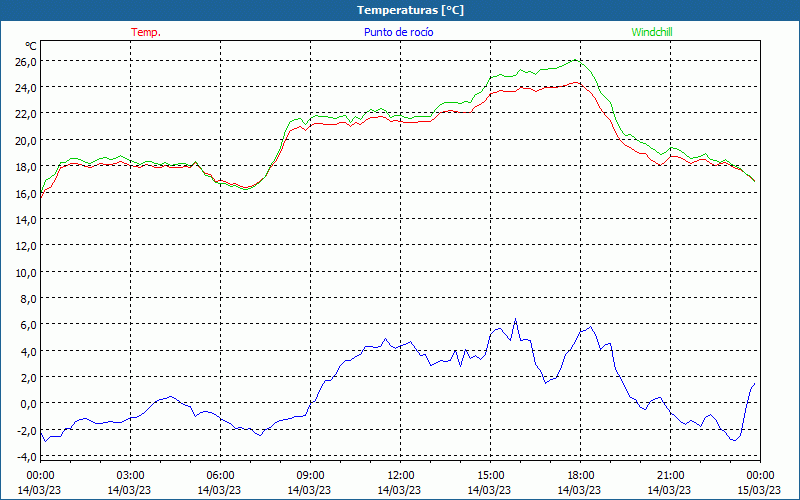
Task: Click the '18:00' time axis label
Action: click(581, 476)
